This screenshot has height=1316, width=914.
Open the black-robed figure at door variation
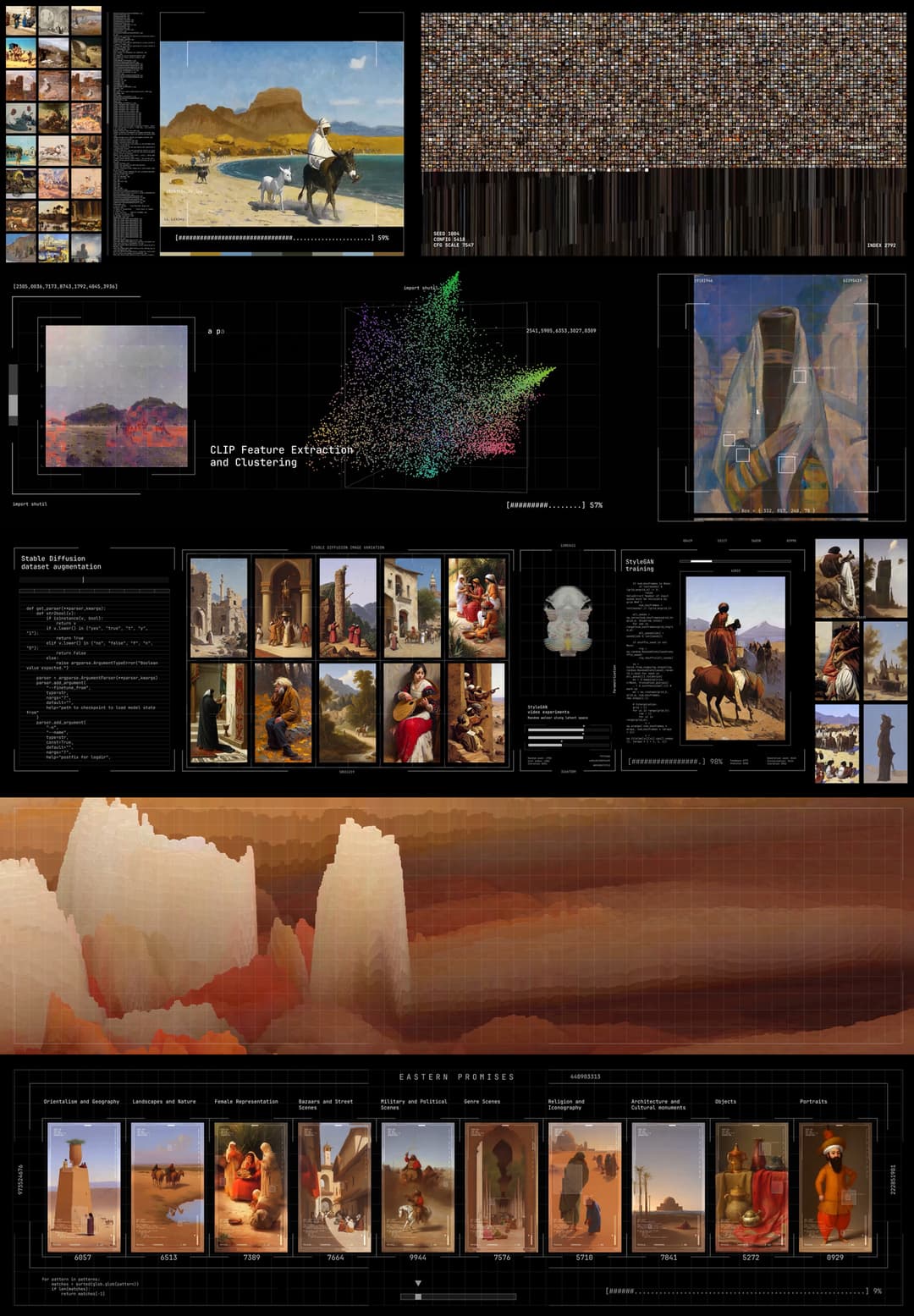pyautogui.click(x=219, y=713)
